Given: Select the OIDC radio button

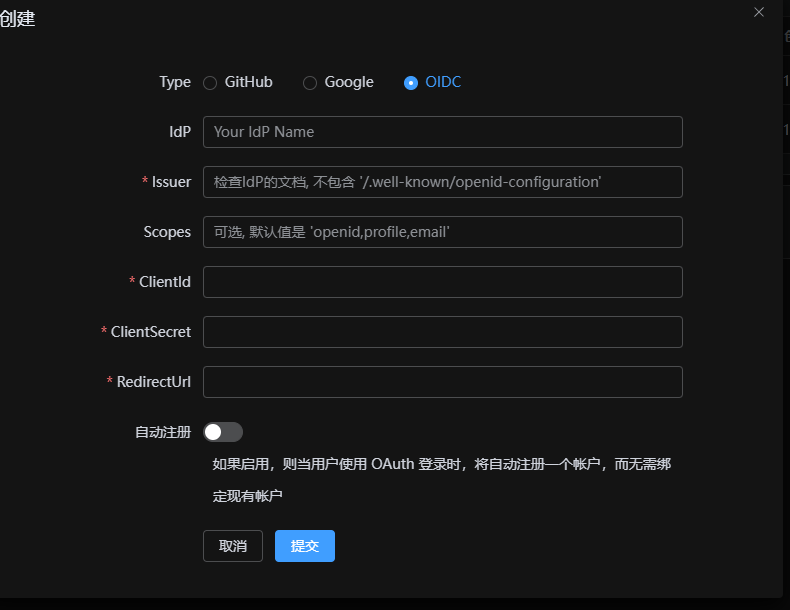Looking at the screenshot, I should tap(411, 83).
